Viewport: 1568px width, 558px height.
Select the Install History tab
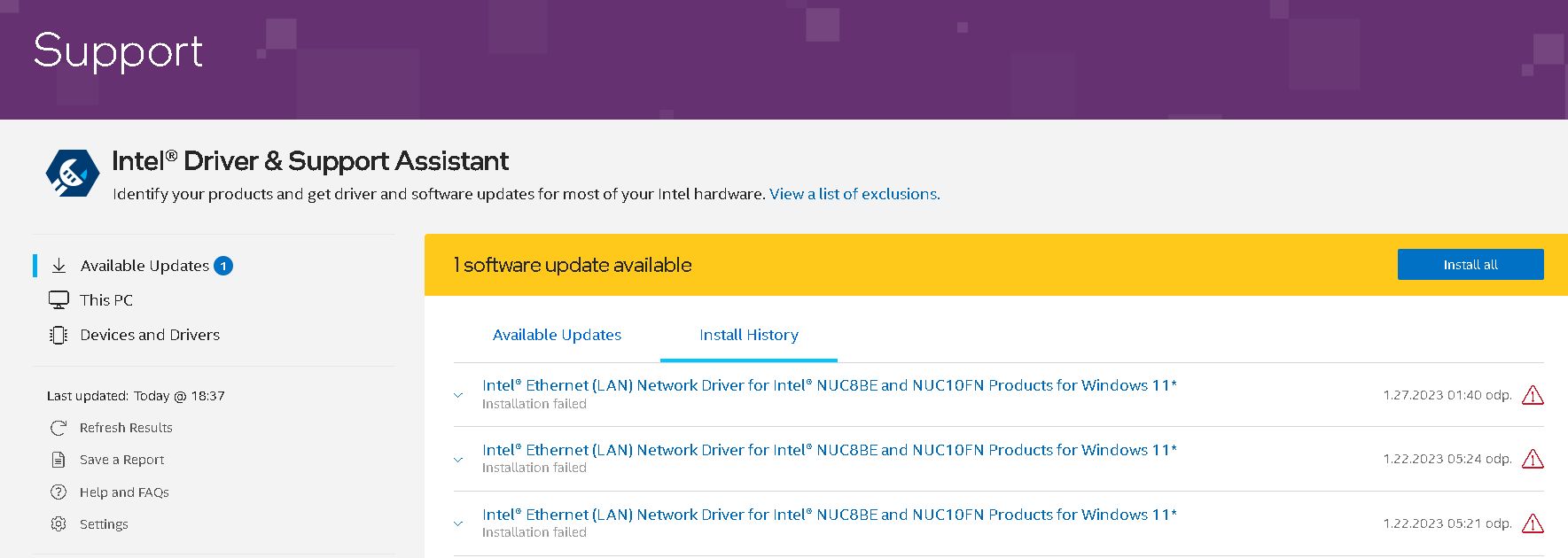click(749, 335)
